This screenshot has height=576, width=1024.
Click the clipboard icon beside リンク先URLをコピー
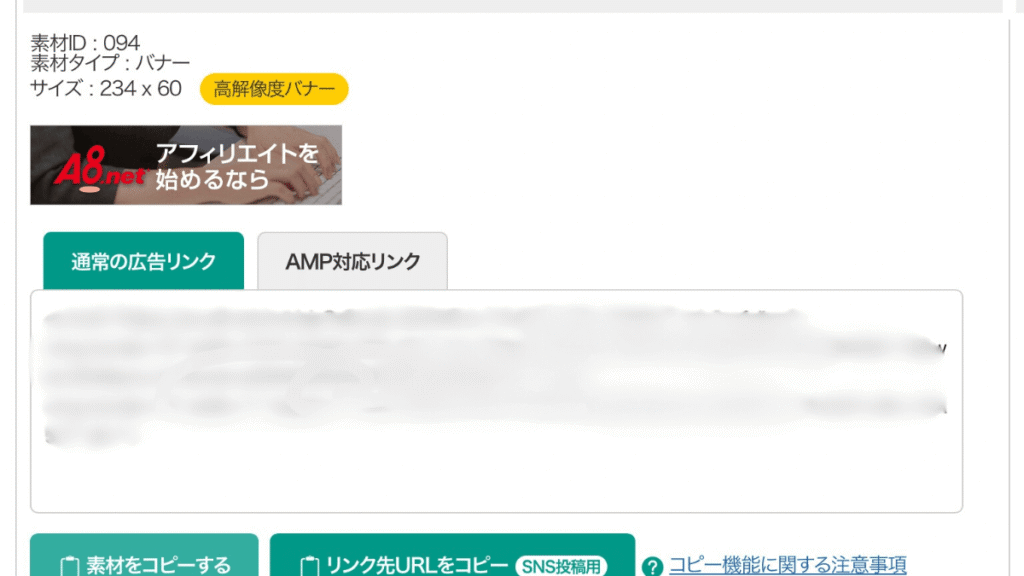tap(310, 566)
